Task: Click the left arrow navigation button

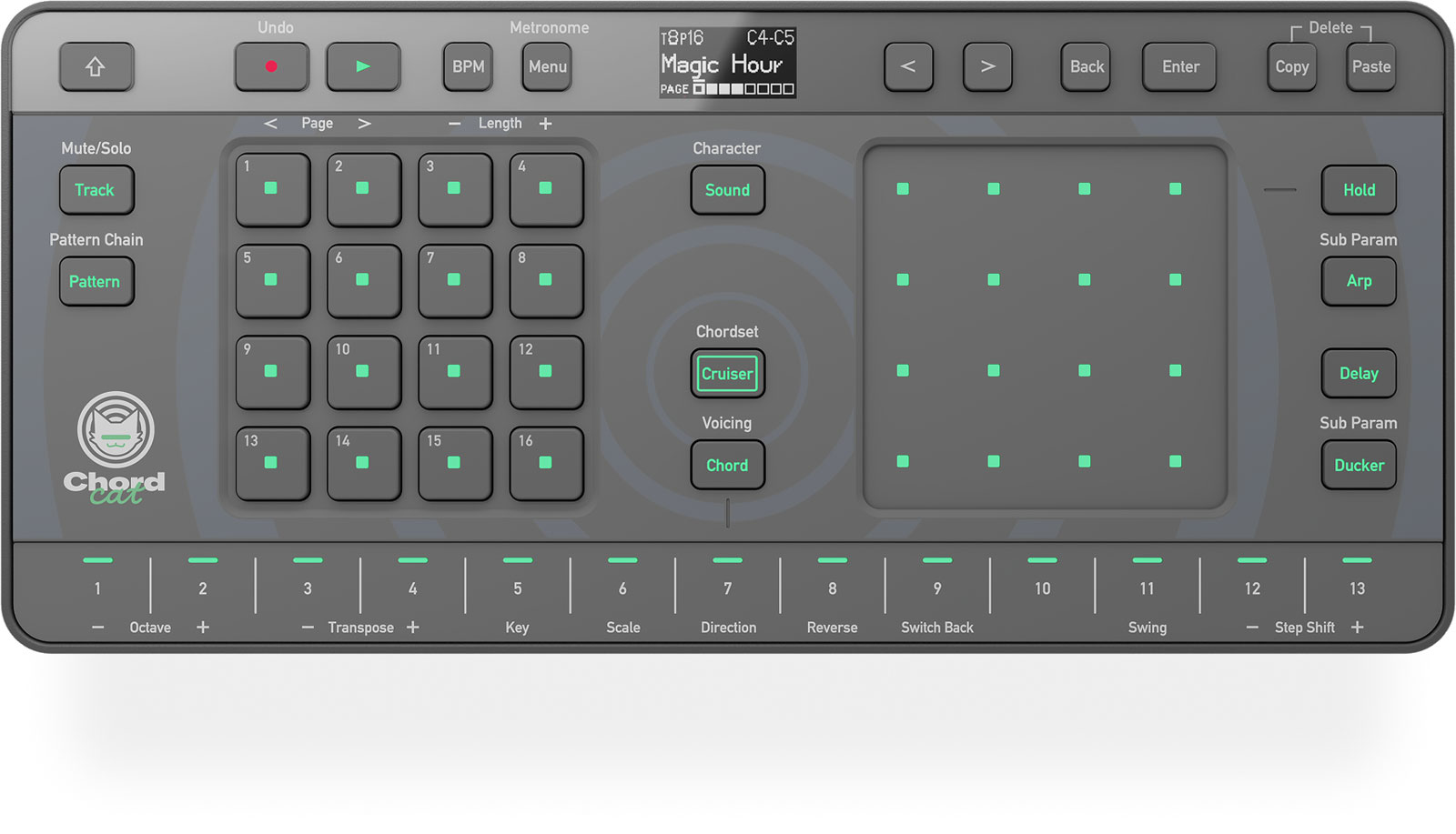Action: [x=908, y=66]
